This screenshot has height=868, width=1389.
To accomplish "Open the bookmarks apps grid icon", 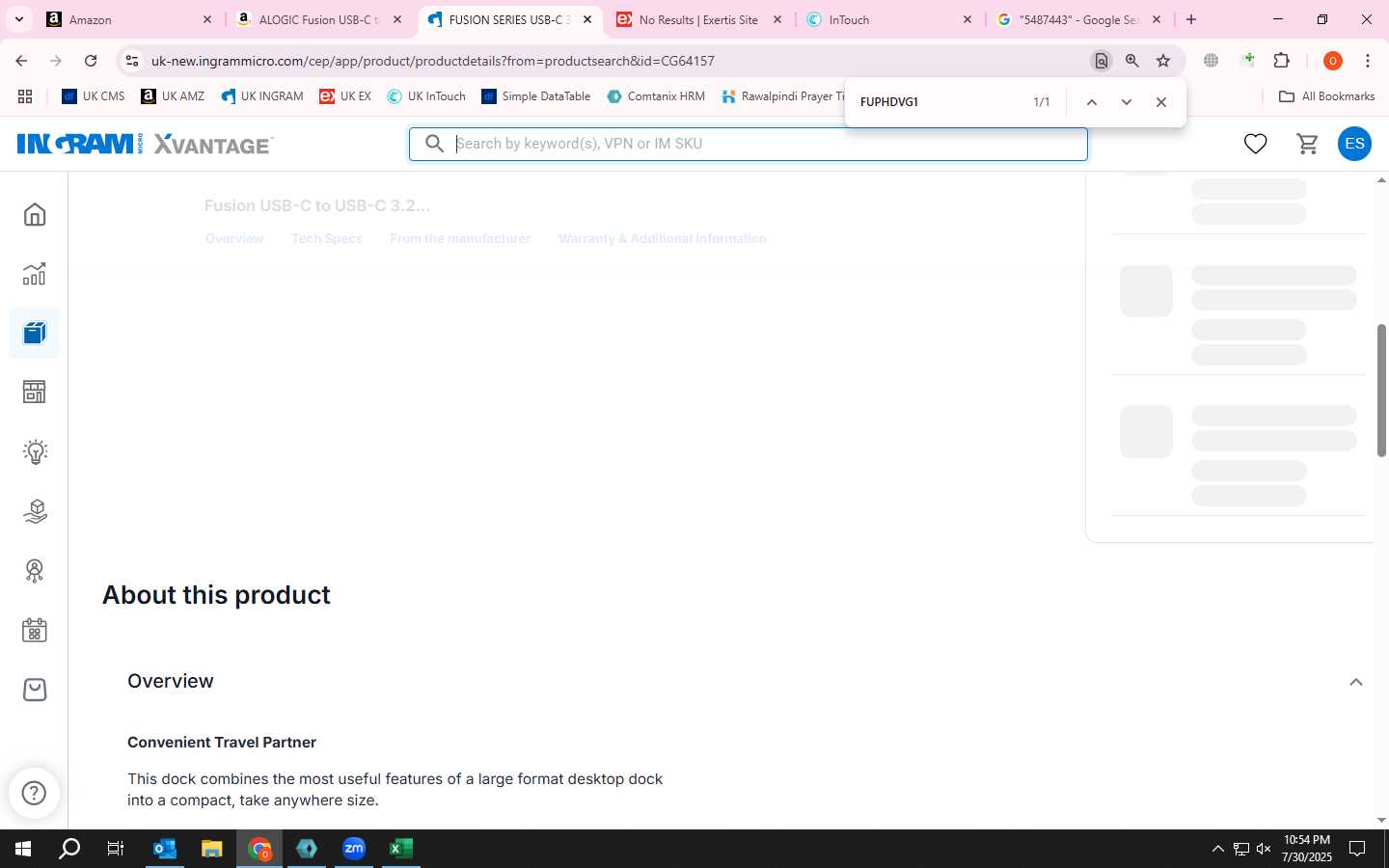I will click(25, 96).
